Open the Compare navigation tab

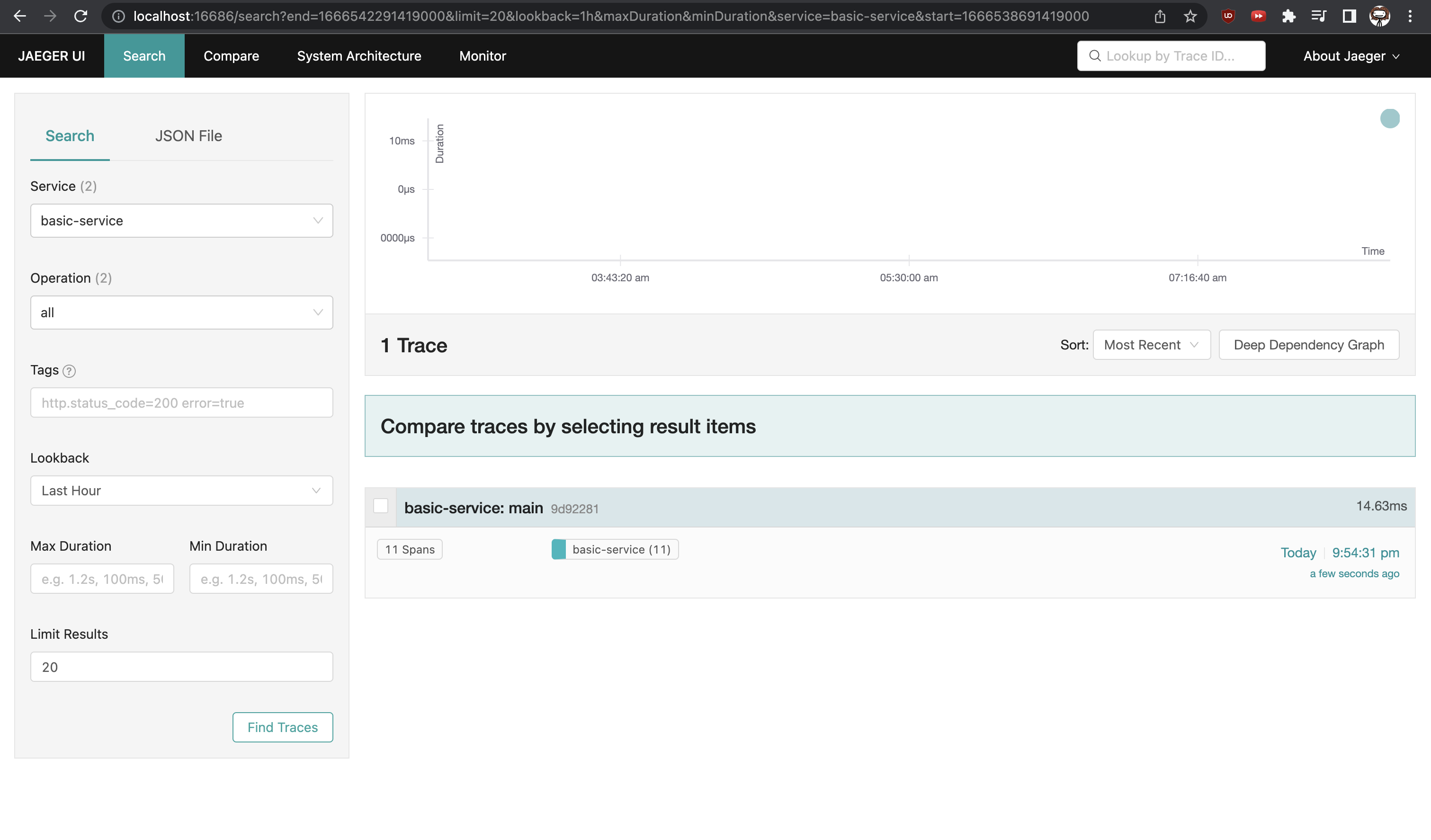(231, 56)
